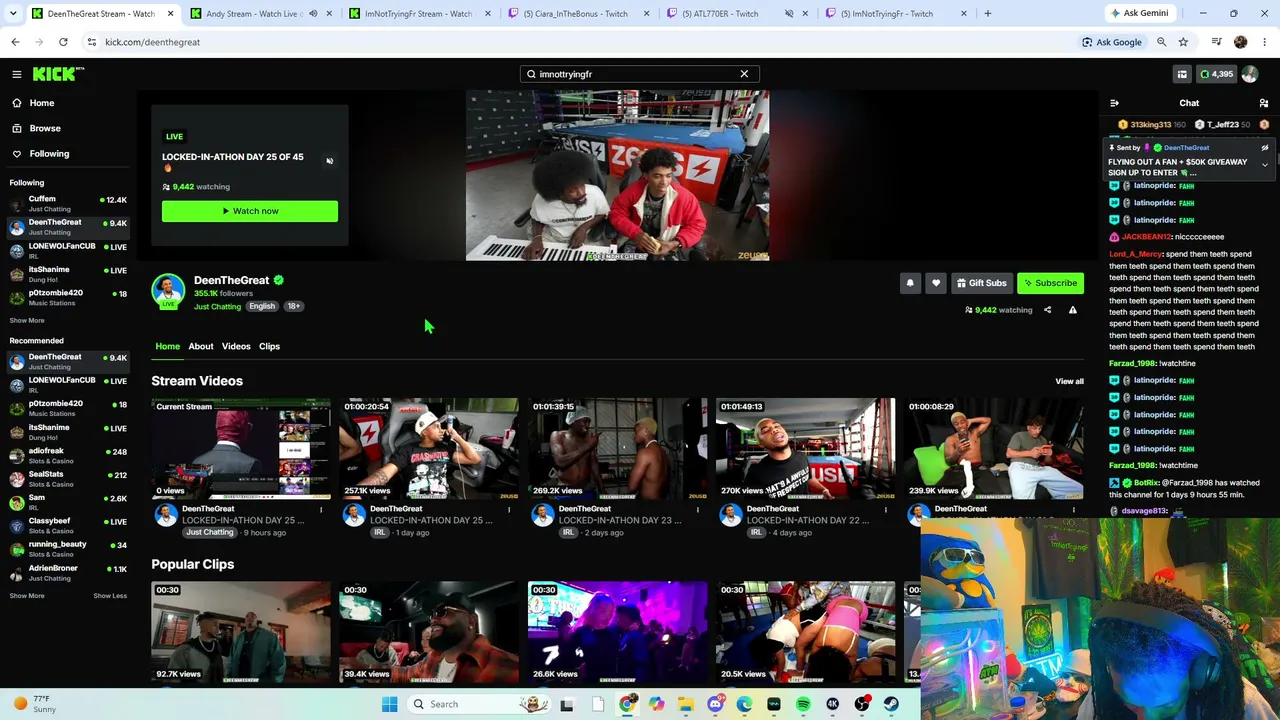Open options menu for the 257.1K views video
The width and height of the screenshot is (1280, 720).
click(x=509, y=510)
